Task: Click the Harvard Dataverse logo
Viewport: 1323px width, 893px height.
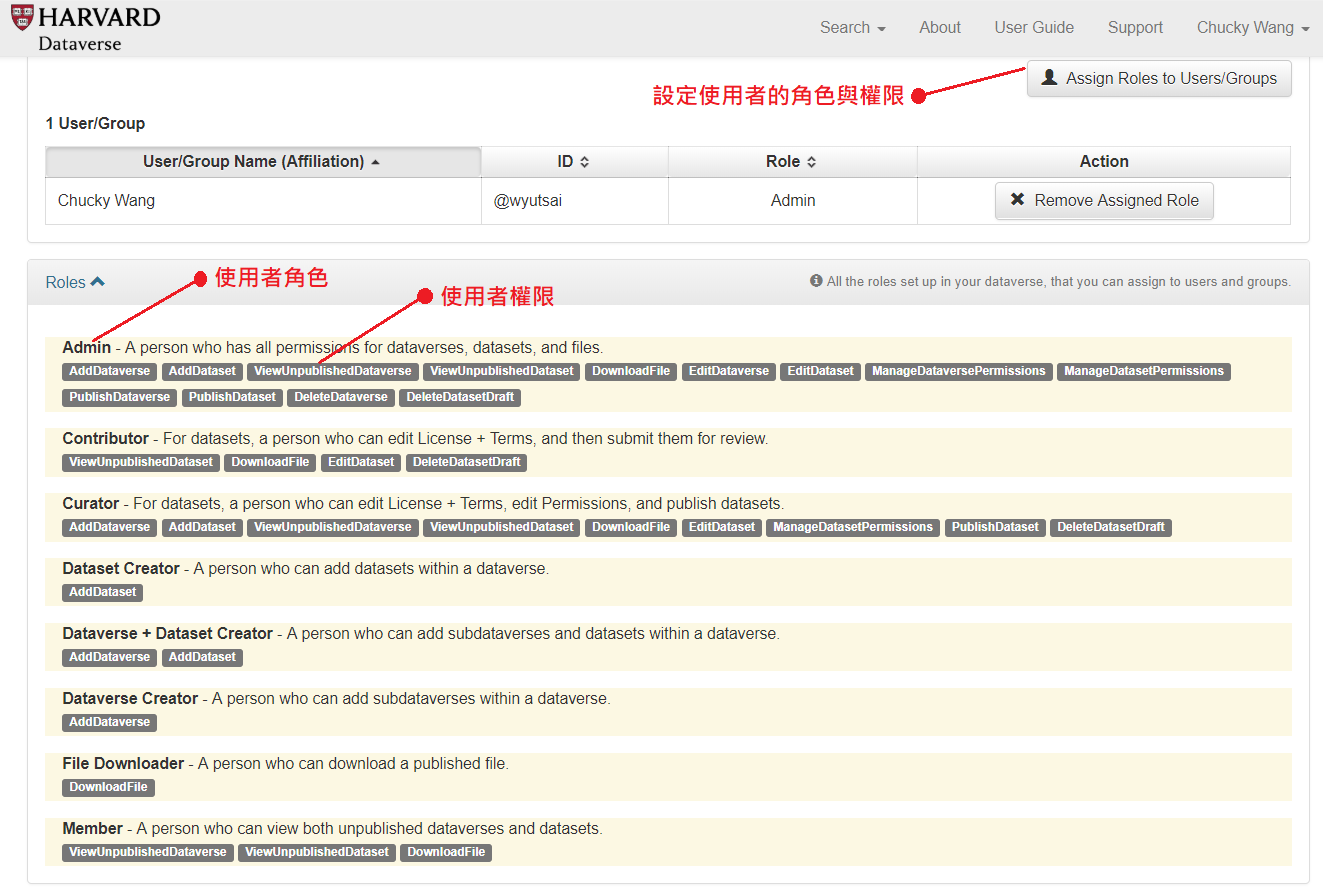Action: (x=85, y=28)
